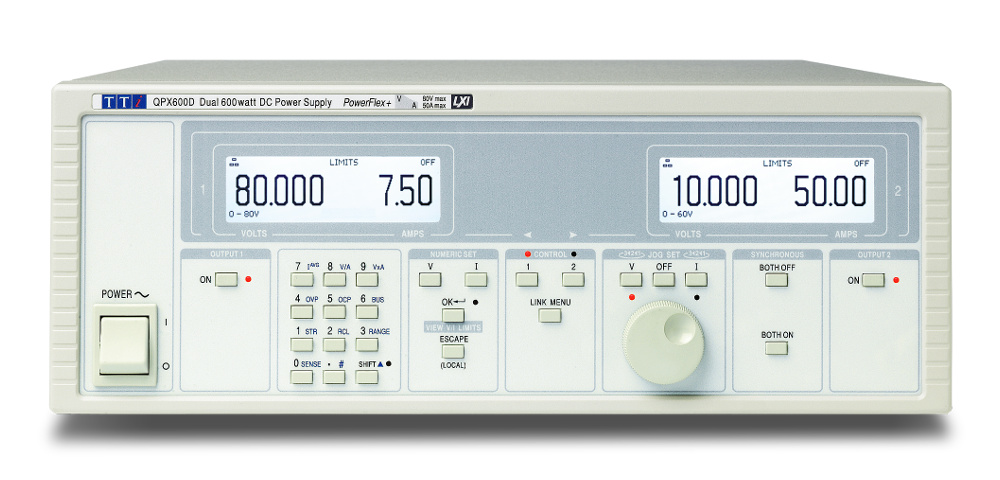This screenshot has width=1000, height=480.
Task: Toggle Output 2 ON button
Action: tap(873, 280)
